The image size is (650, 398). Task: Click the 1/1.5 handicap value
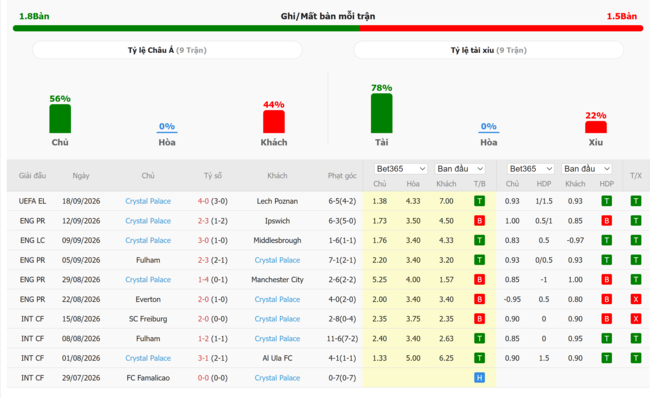[544, 201]
